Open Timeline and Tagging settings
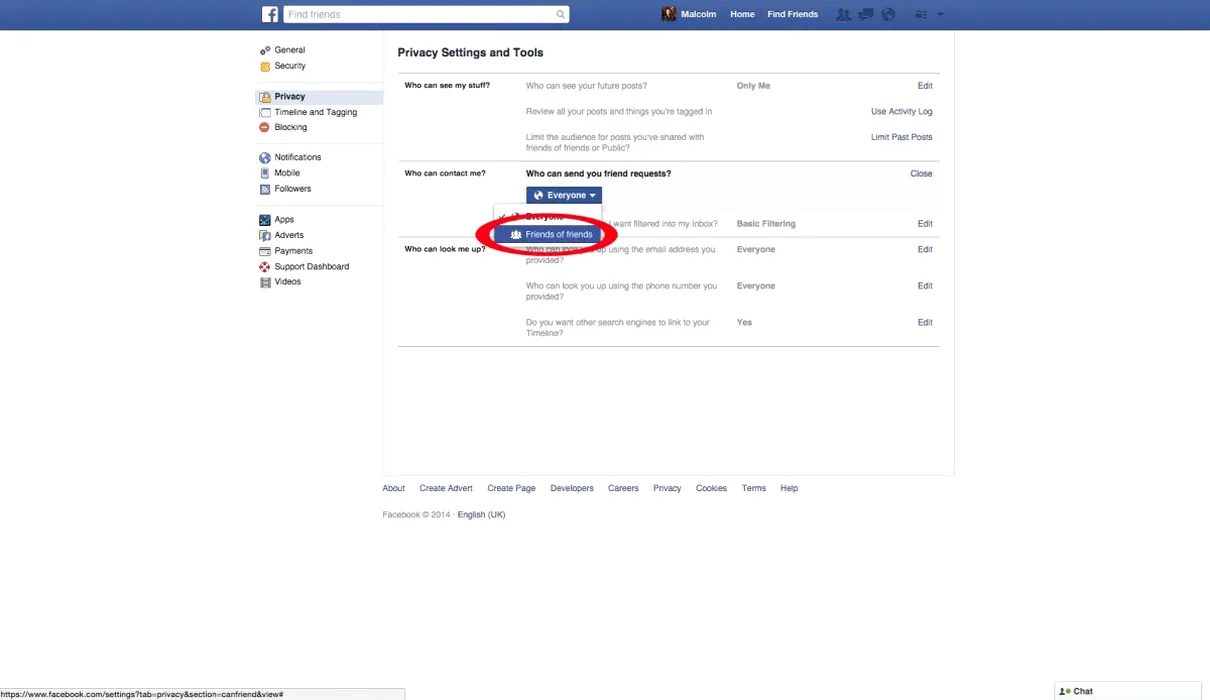Screen dimensions: 1210x700 [x=315, y=112]
